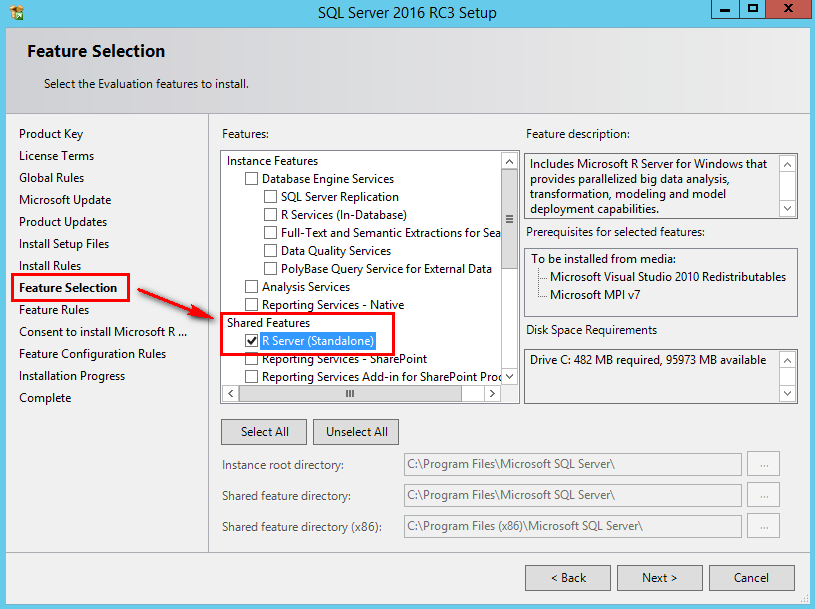Select Product Key step in sidebar

pos(51,134)
